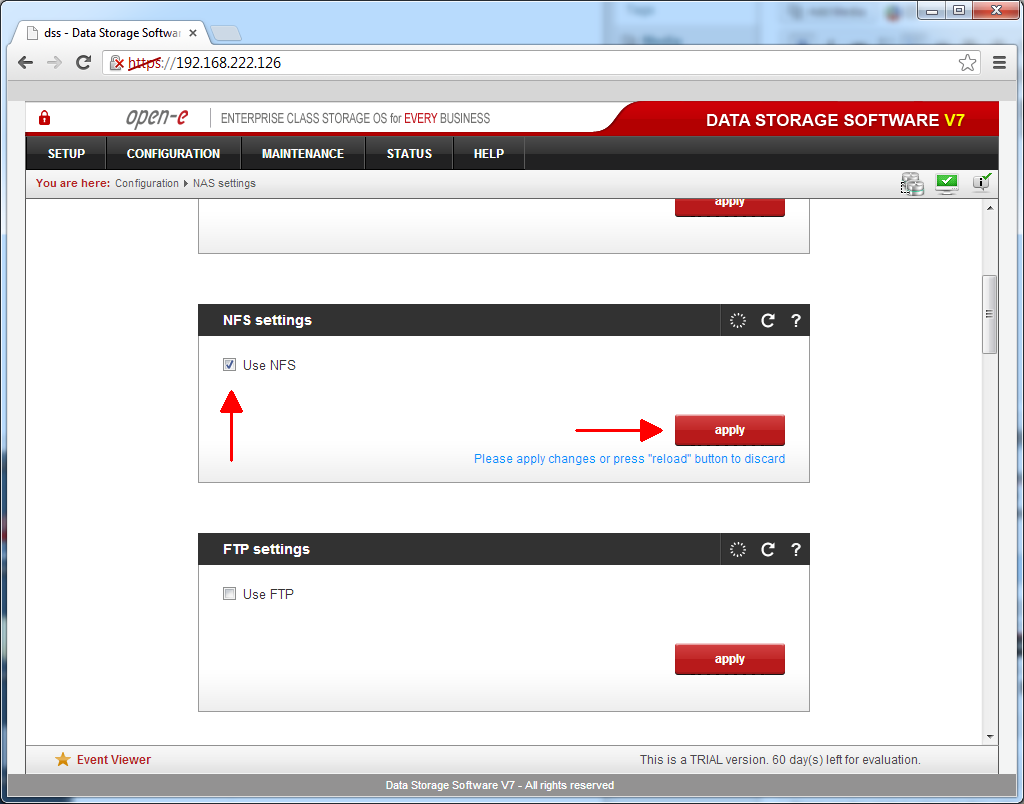
Task: Open the STATUS menu
Action: [x=409, y=153]
